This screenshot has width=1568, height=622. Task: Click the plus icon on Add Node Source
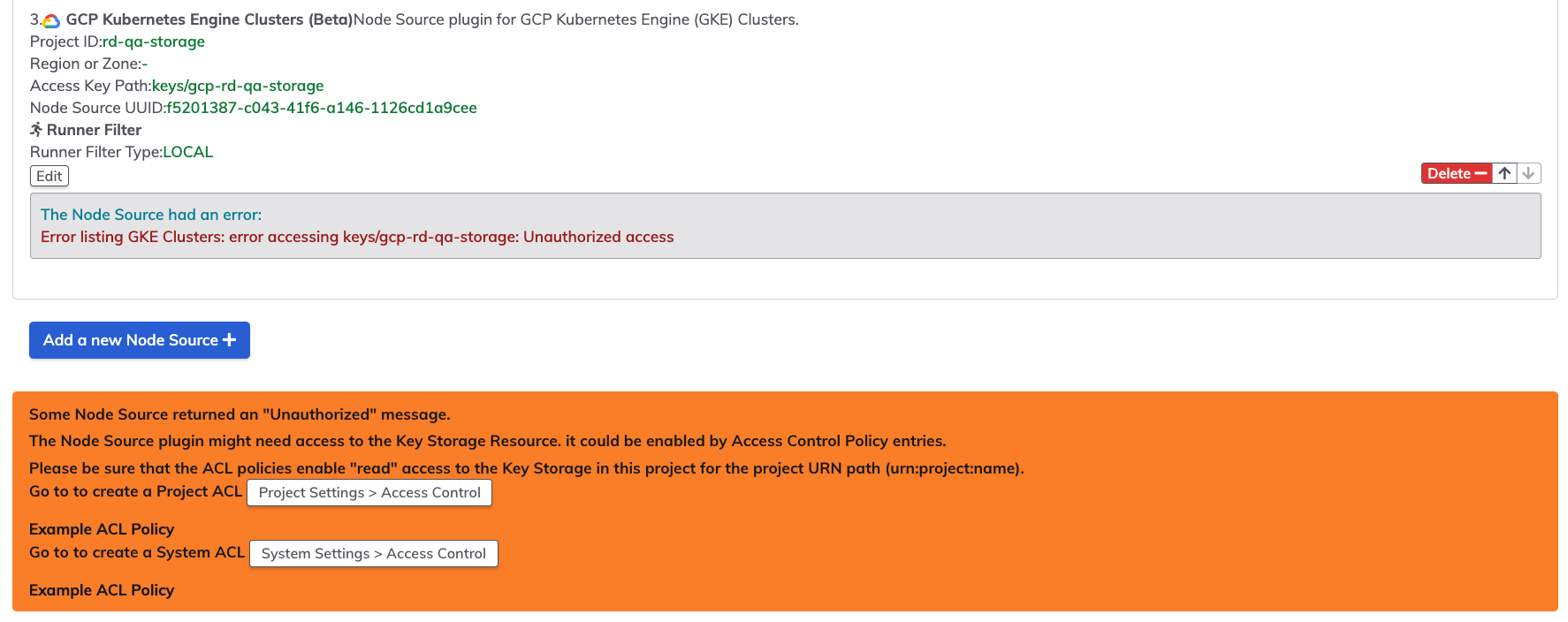(x=230, y=340)
